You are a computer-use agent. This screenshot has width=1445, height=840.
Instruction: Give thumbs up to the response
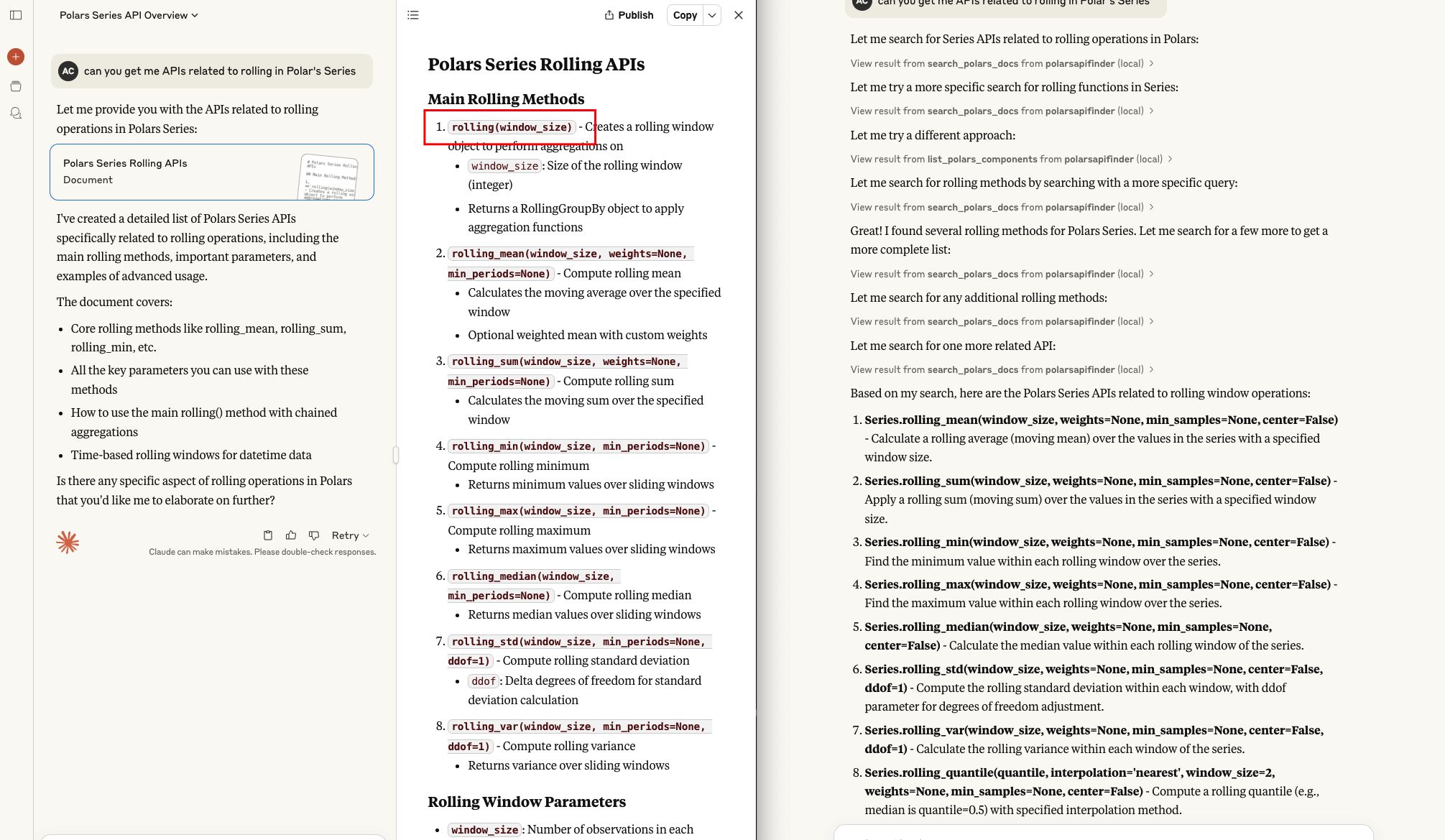tap(291, 535)
